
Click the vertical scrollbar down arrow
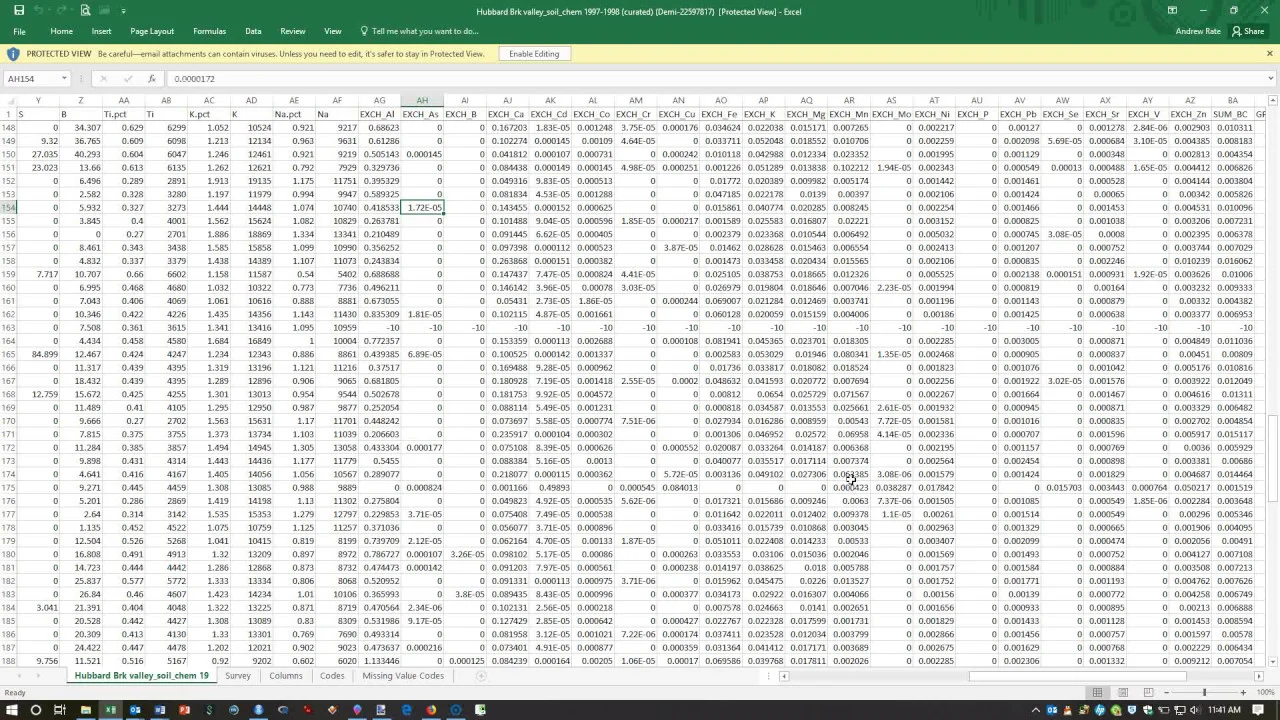click(1273, 662)
